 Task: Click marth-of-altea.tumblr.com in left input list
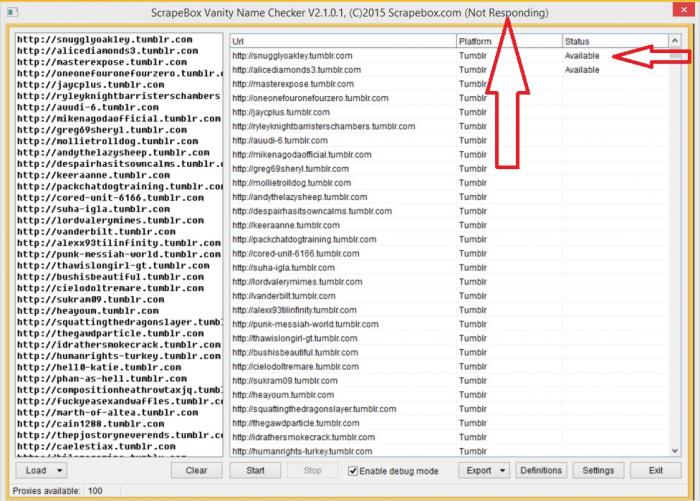click(108, 413)
